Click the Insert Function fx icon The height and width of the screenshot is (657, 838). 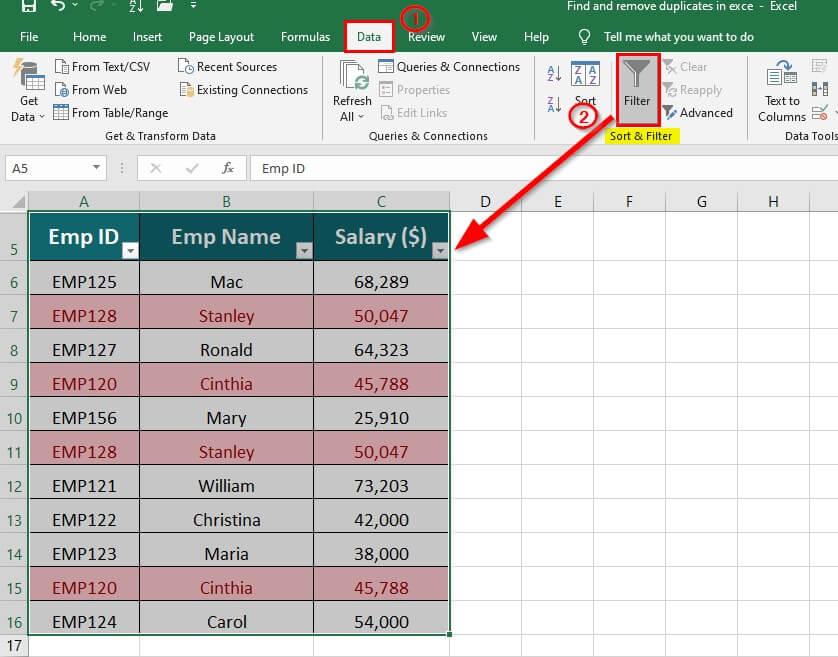point(228,169)
